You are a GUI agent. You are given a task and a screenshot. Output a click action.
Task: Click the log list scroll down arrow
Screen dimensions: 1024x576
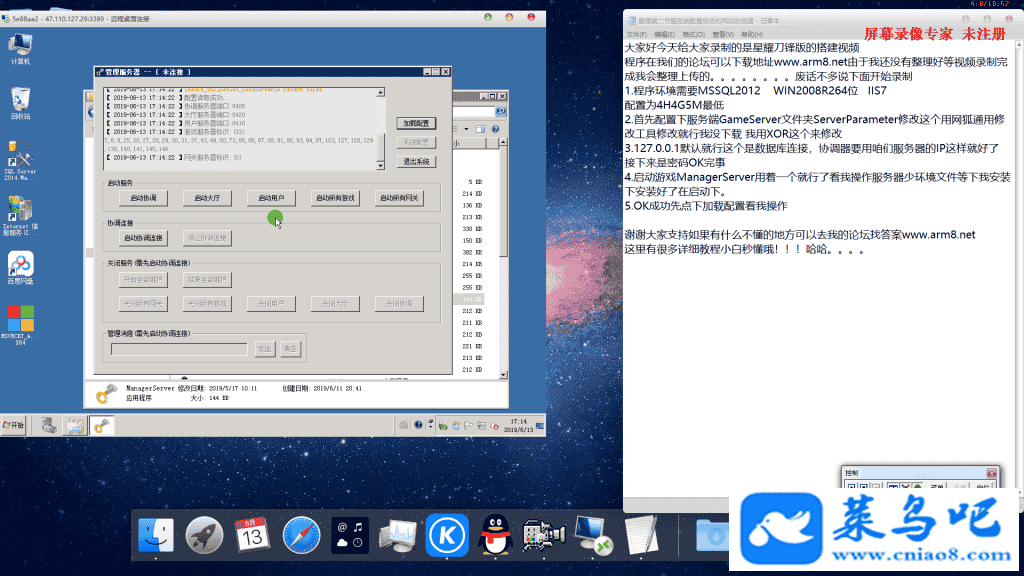(x=381, y=163)
